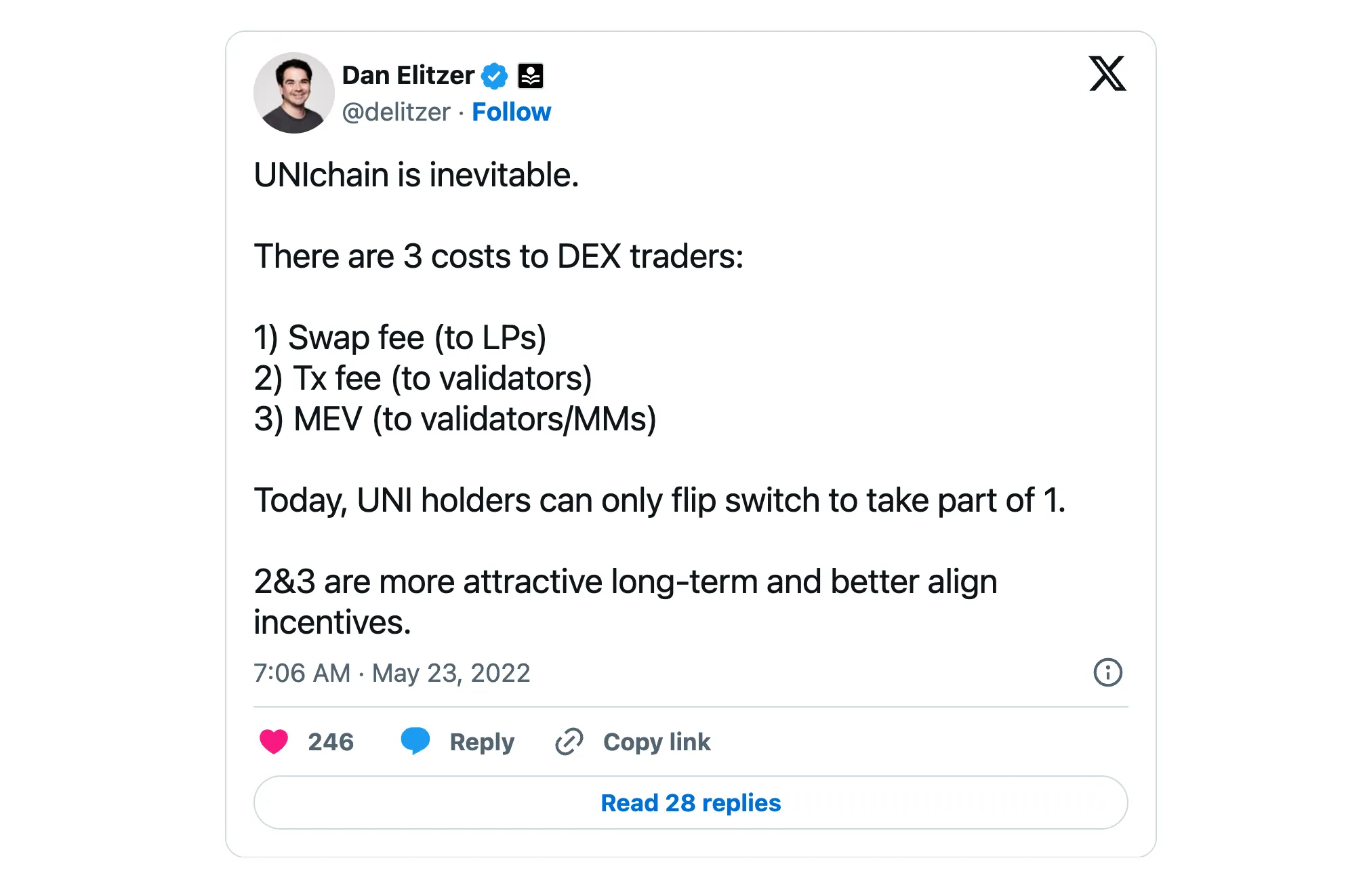Click the Read 28 replies button
This screenshot has width=1346, height=896.
(x=691, y=802)
